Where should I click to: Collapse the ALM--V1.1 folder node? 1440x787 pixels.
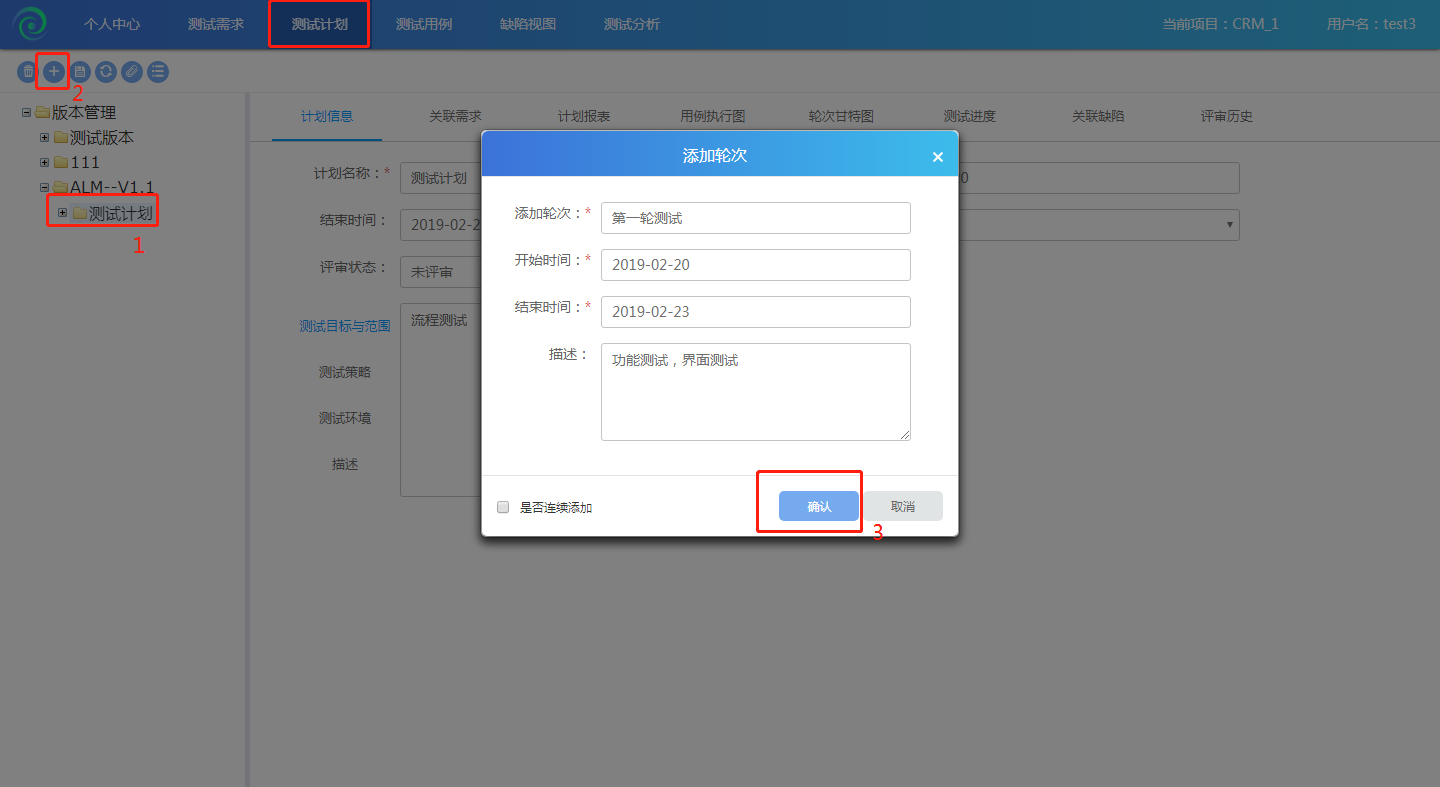44,187
